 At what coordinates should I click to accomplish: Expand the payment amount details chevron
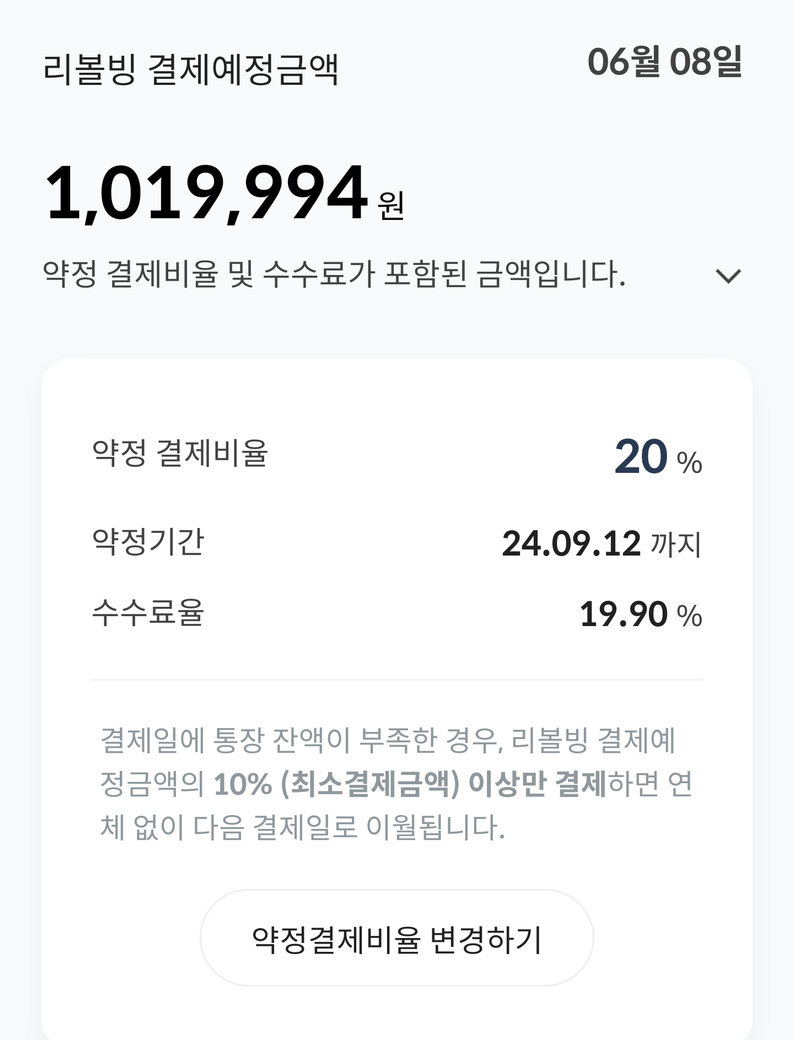pyautogui.click(x=729, y=276)
